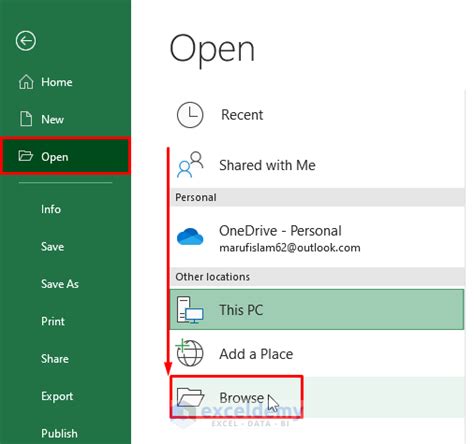Screen dimensions: 474x444
Task: Select Save in the sidebar
Action: coord(53,247)
